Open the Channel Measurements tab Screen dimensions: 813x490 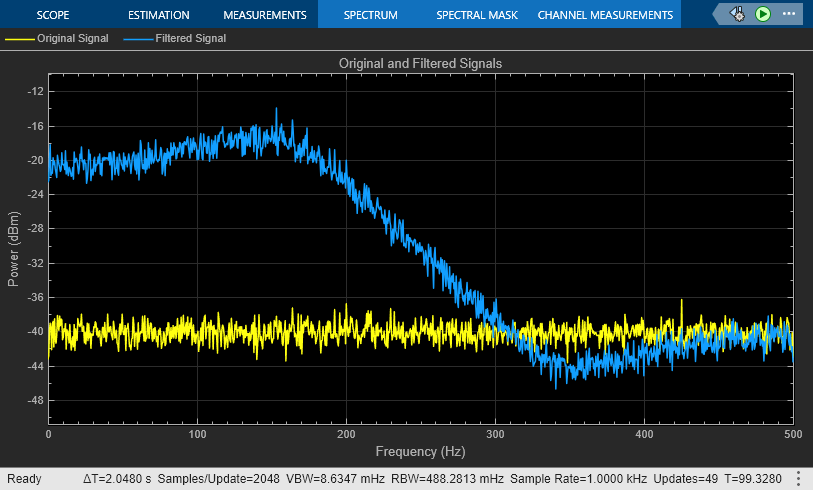[605, 15]
